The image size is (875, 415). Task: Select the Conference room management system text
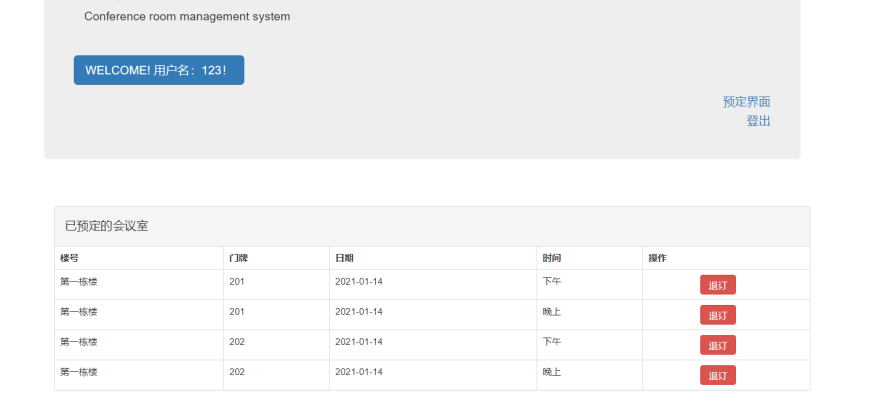coord(187,17)
